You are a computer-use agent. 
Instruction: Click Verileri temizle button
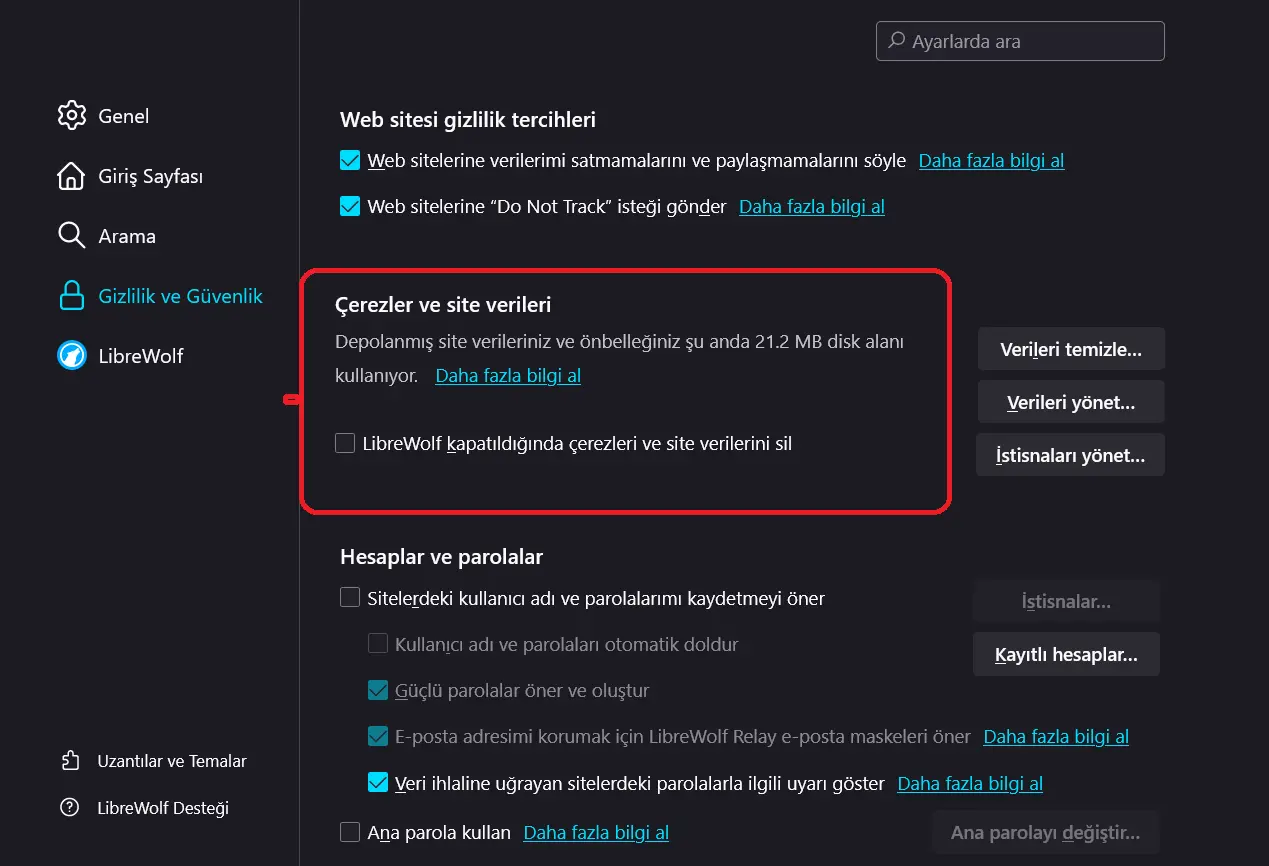coord(1071,349)
